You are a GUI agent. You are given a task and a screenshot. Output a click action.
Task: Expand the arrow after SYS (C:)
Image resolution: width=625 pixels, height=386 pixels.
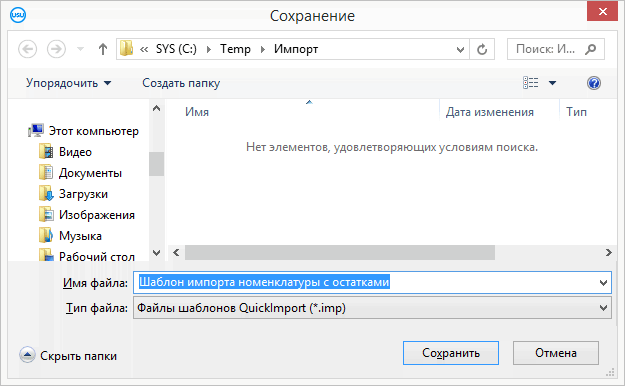(209, 49)
